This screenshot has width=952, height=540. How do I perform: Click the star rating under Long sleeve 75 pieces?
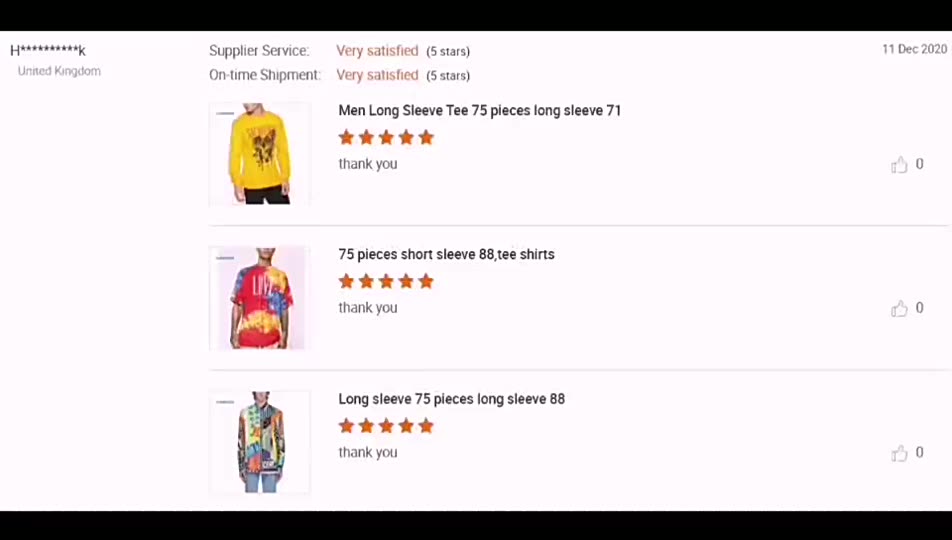point(386,426)
